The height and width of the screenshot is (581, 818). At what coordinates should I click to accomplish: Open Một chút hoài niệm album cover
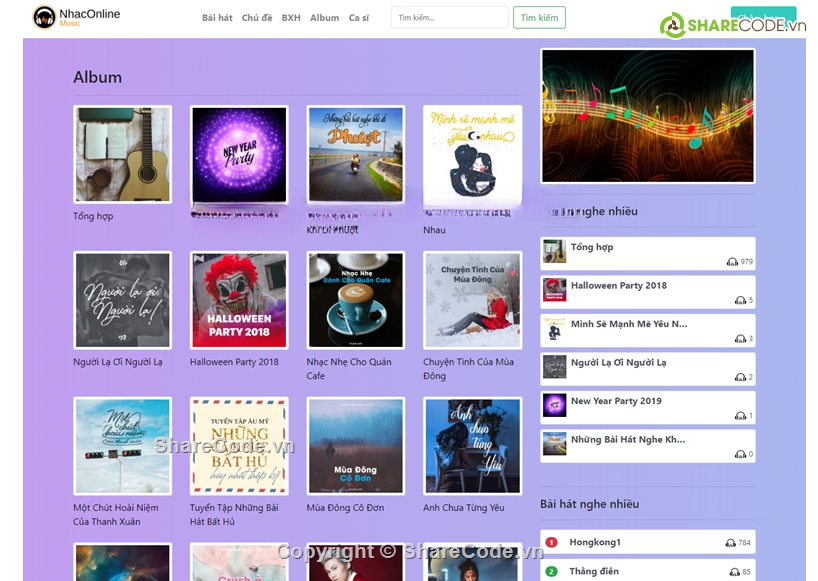(123, 446)
